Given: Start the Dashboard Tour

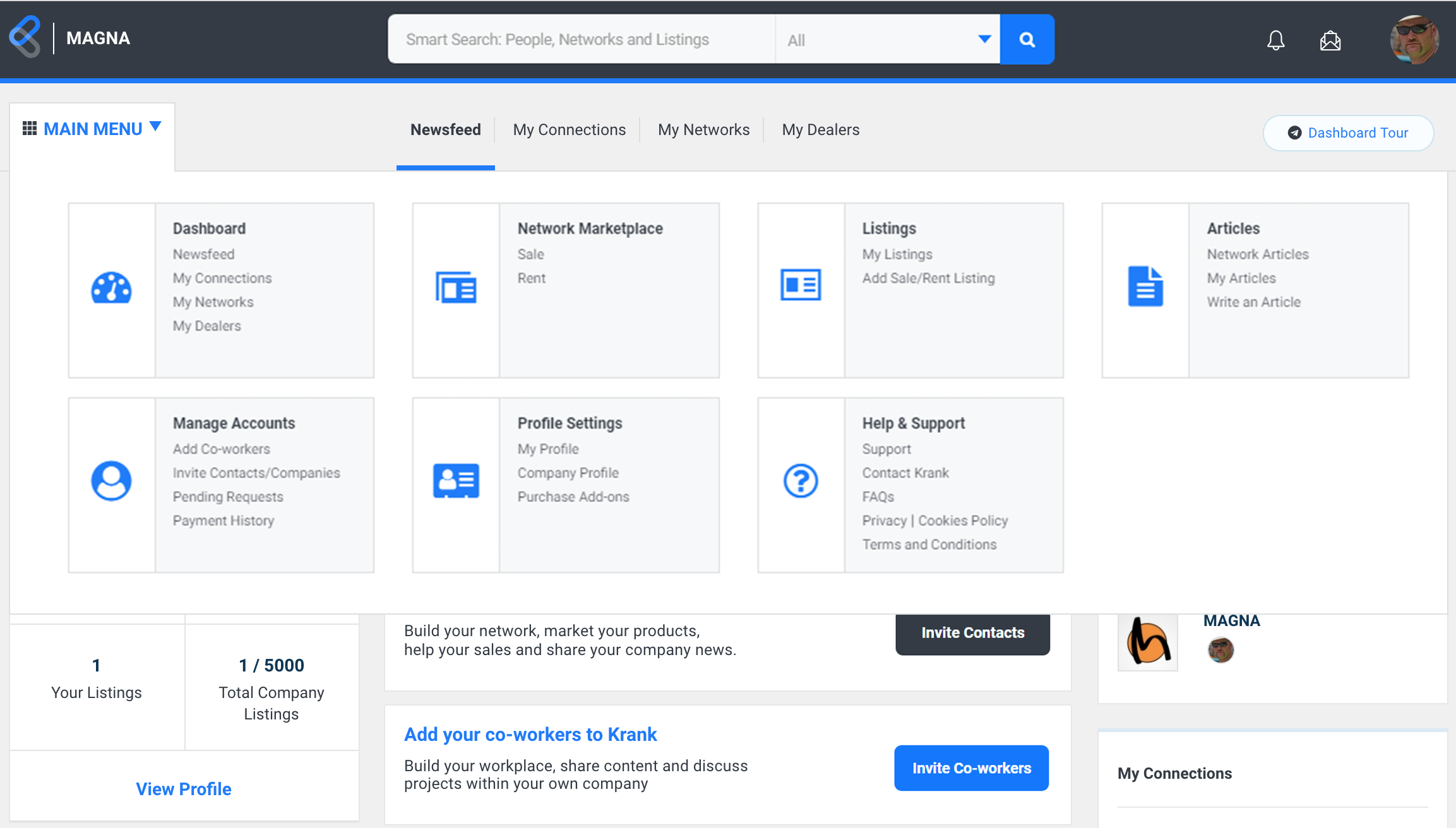Looking at the screenshot, I should (x=1348, y=133).
